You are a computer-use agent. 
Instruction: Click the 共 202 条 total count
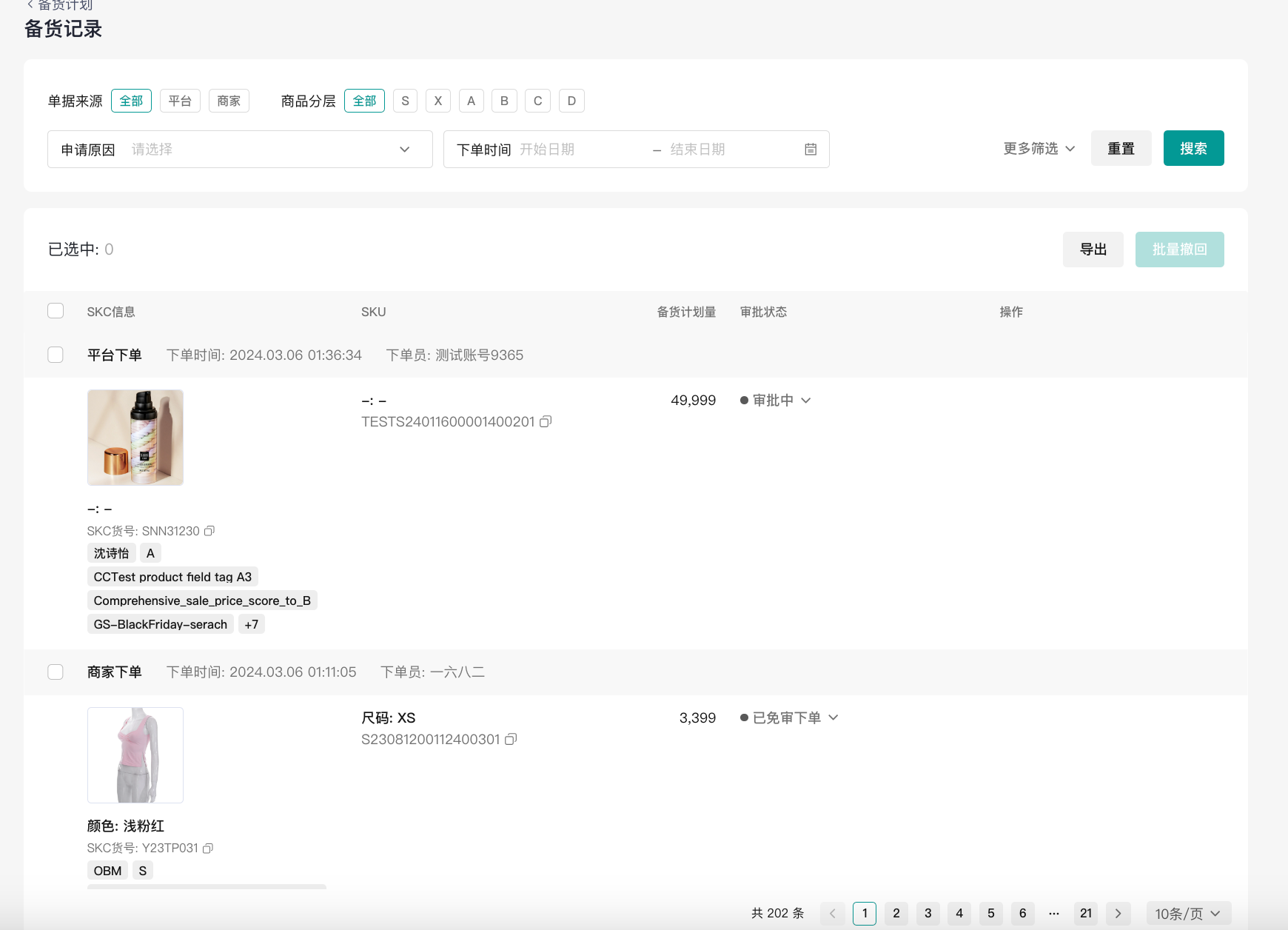(x=777, y=914)
